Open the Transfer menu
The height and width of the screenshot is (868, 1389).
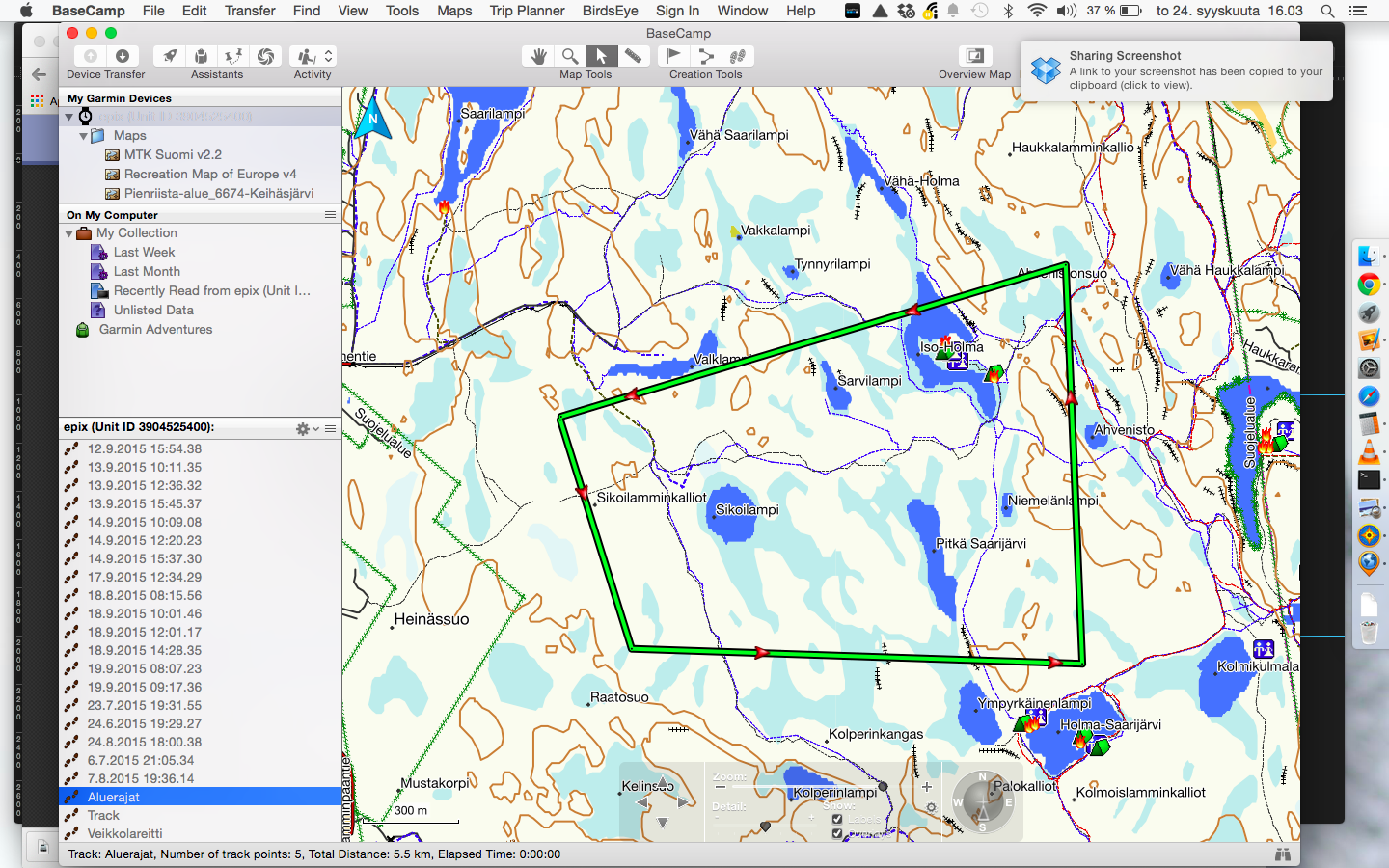(x=250, y=11)
